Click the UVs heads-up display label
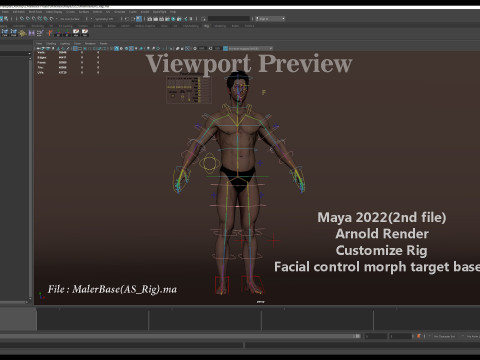 [40, 72]
